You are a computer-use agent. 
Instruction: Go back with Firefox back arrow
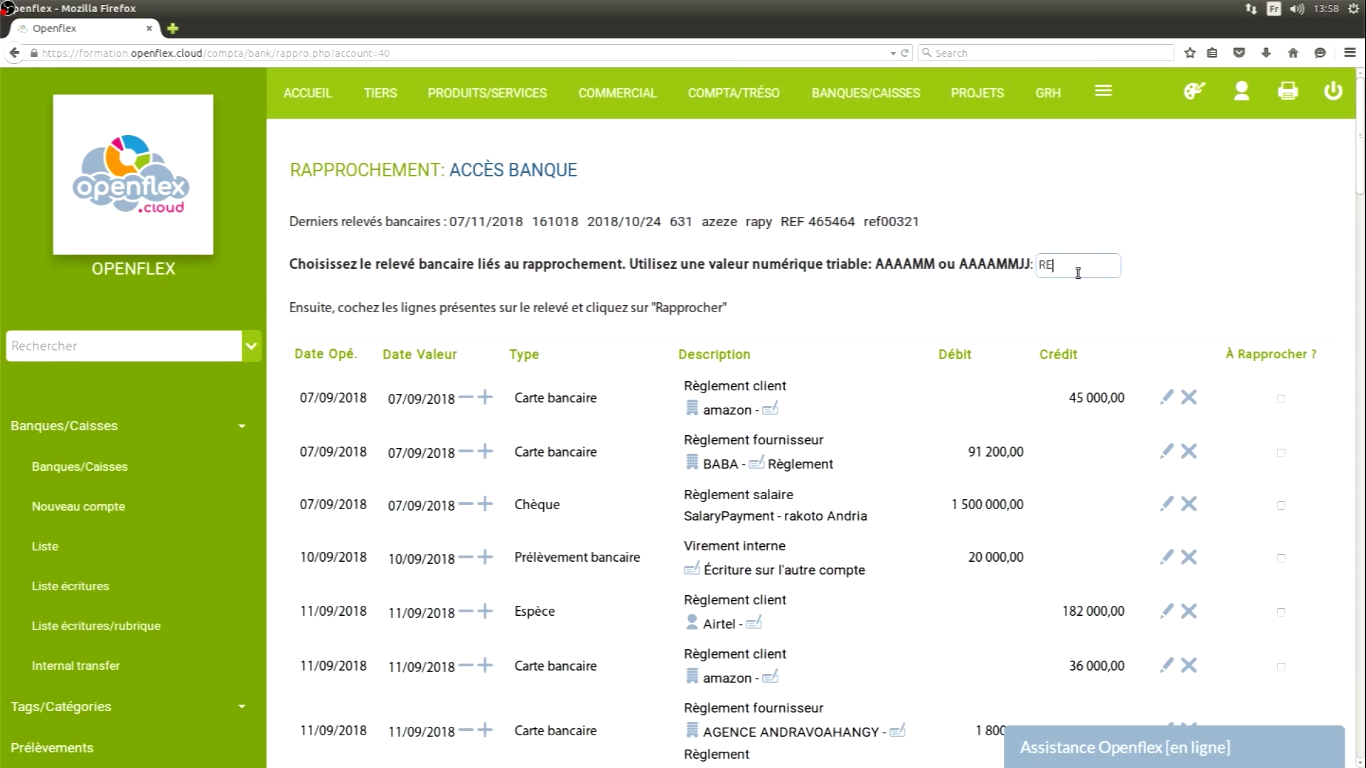click(14, 53)
